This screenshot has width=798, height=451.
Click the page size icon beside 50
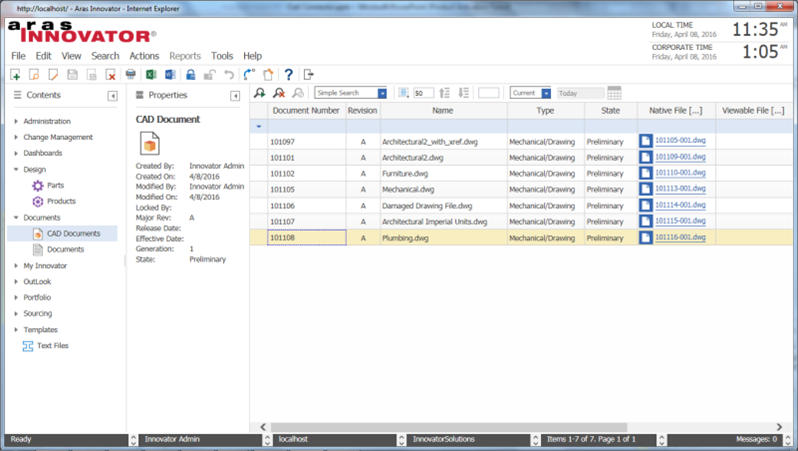tap(404, 93)
